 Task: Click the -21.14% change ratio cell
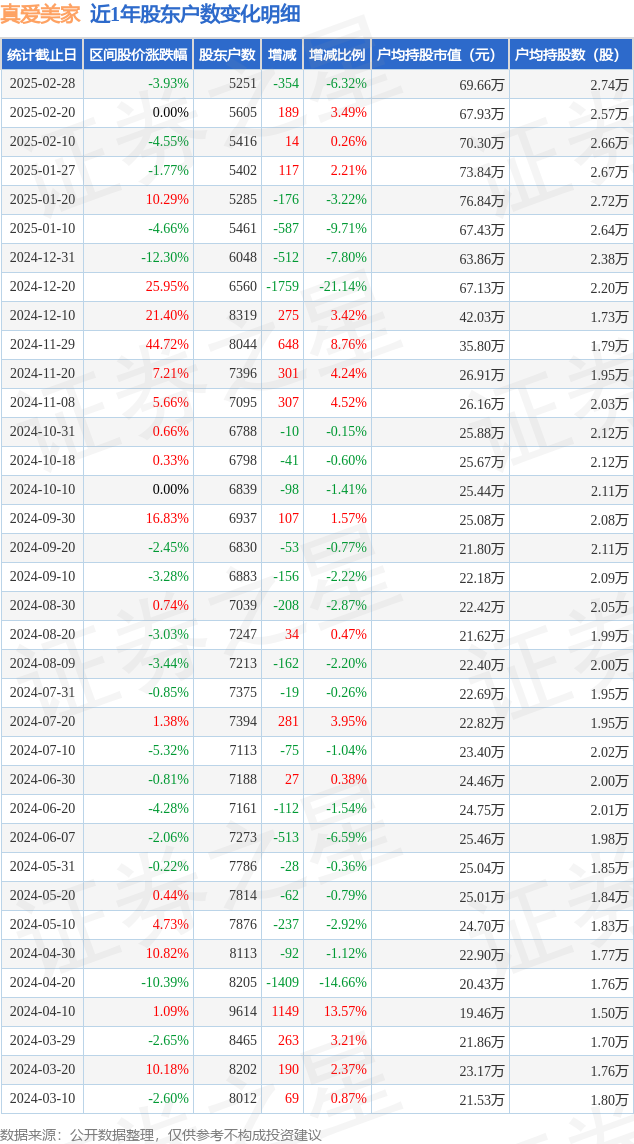click(343, 287)
